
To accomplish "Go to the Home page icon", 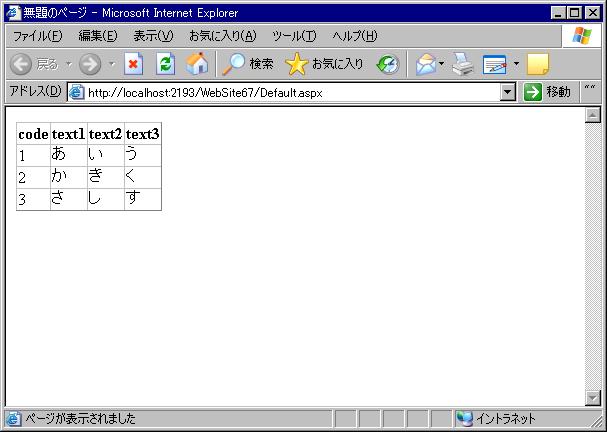I will tap(197, 64).
